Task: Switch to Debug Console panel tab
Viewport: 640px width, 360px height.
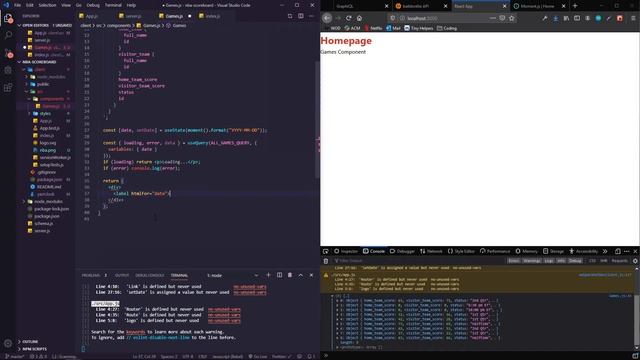Action: (149, 276)
